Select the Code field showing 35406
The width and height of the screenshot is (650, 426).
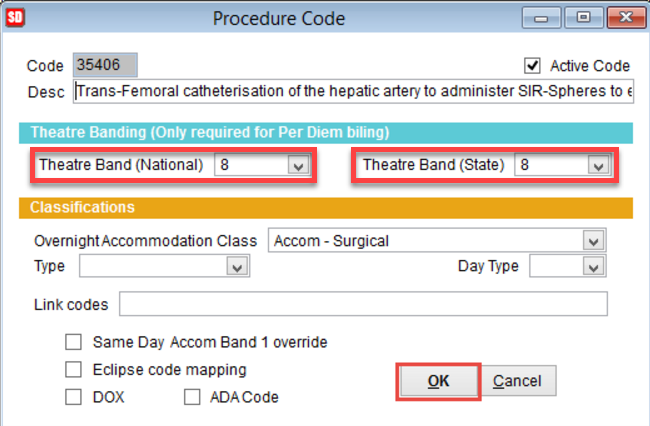105,65
